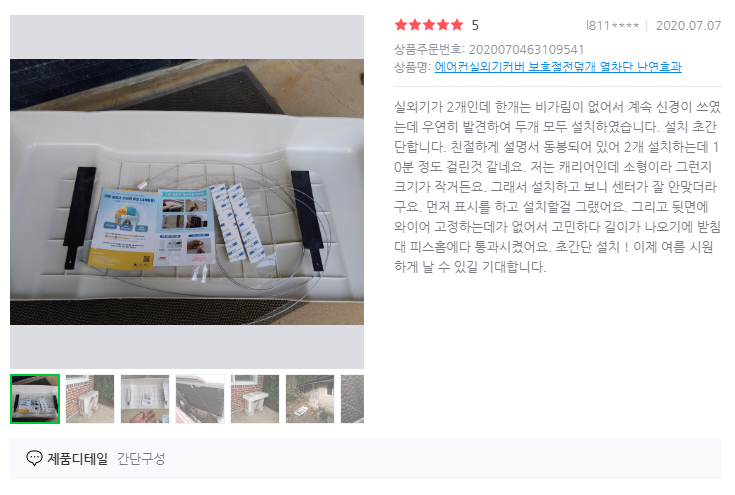Click the review date 2020.07.07
This screenshot has width=735, height=495.
tap(688, 26)
